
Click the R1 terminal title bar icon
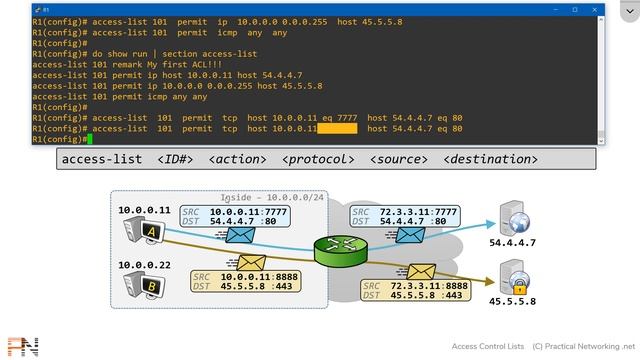click(38, 9)
